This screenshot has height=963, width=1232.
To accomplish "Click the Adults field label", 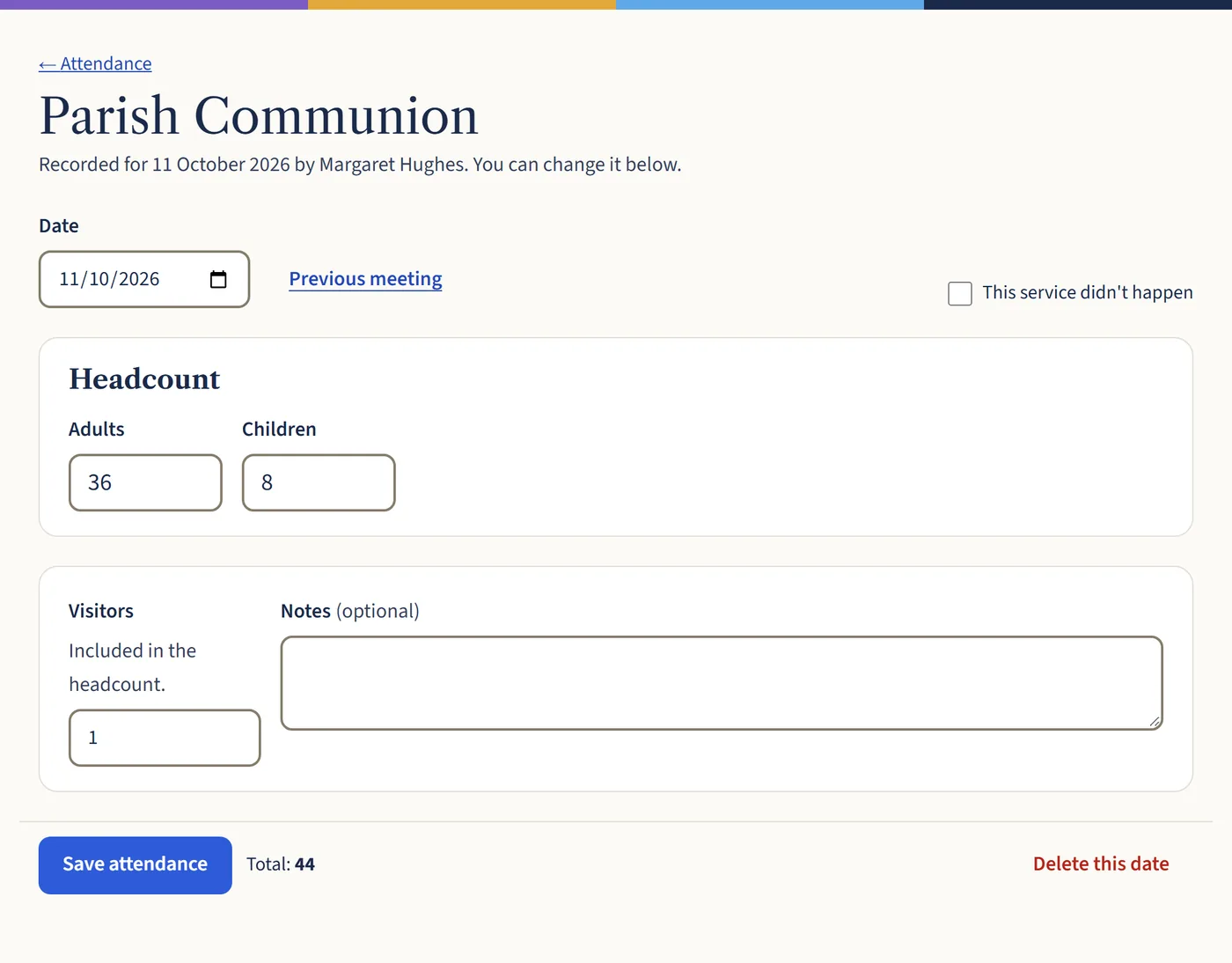I will [x=97, y=429].
